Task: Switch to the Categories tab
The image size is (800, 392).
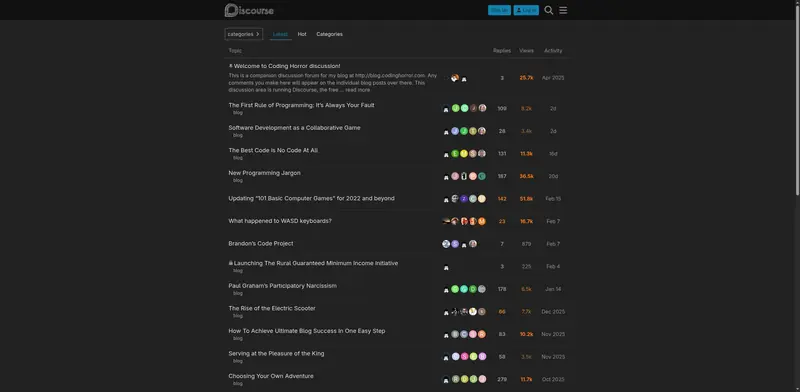Action: (x=329, y=34)
